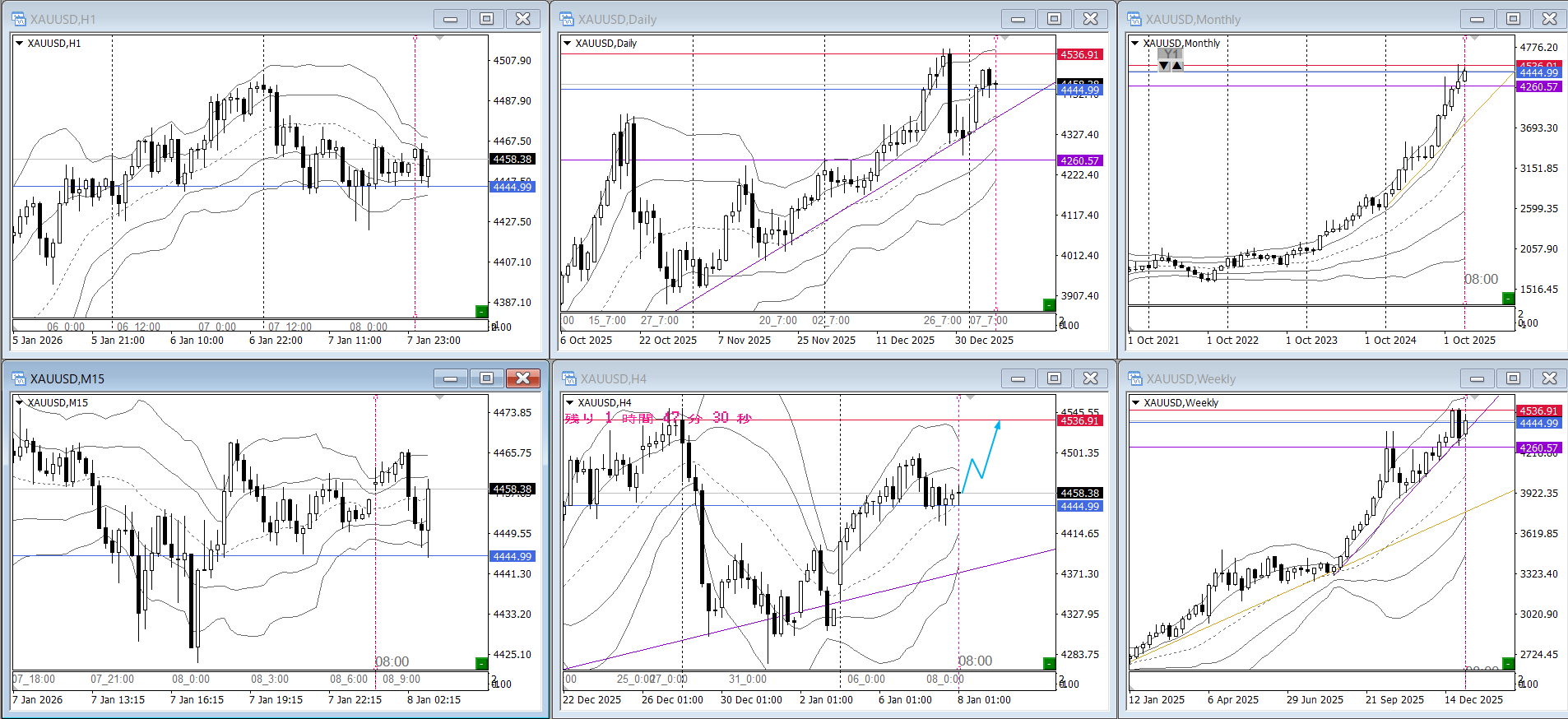Minimize the XAUUSD,Daily chart window
The image size is (1568, 719).
[1018, 19]
